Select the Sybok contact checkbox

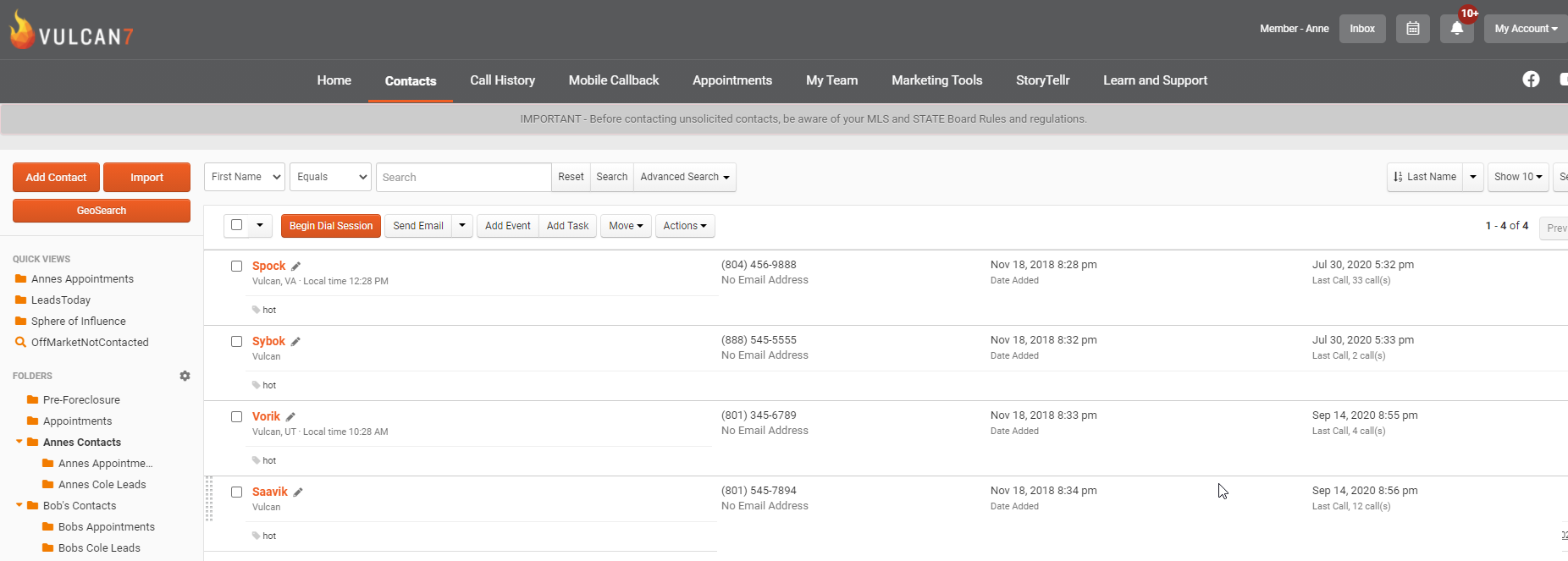coord(237,341)
